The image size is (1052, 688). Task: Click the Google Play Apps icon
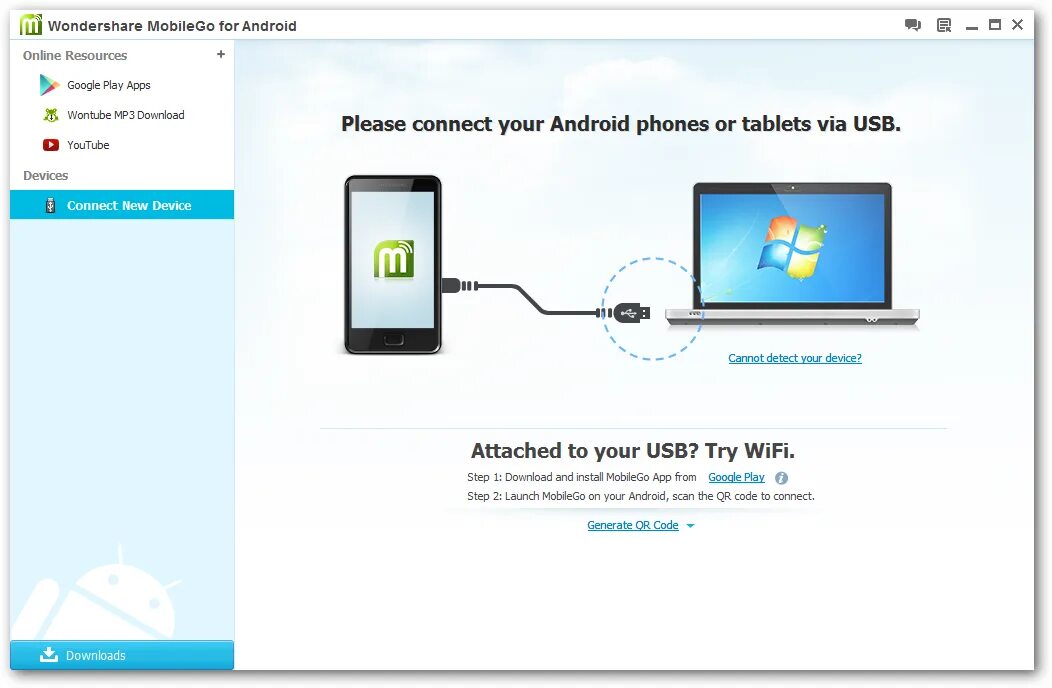pos(49,85)
